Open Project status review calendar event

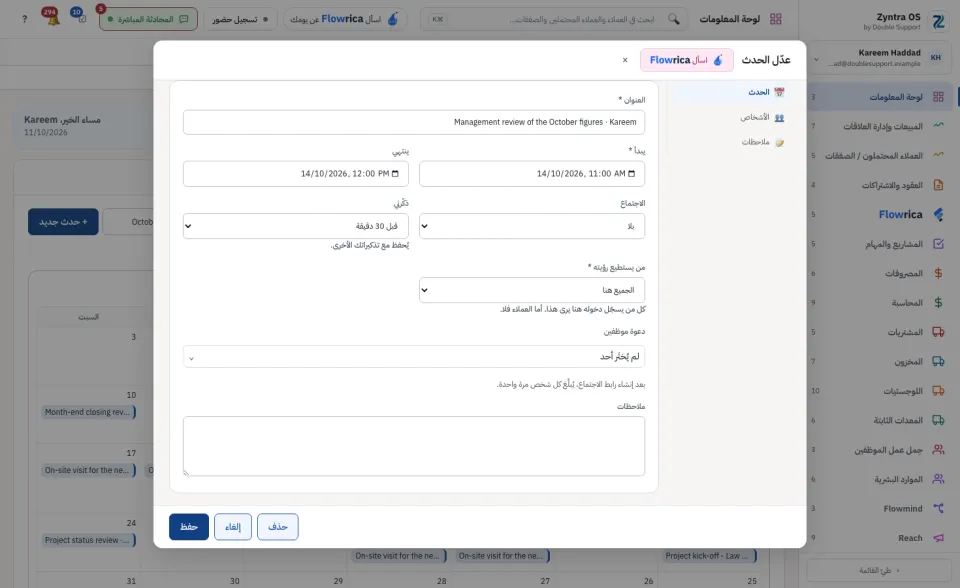(89, 540)
